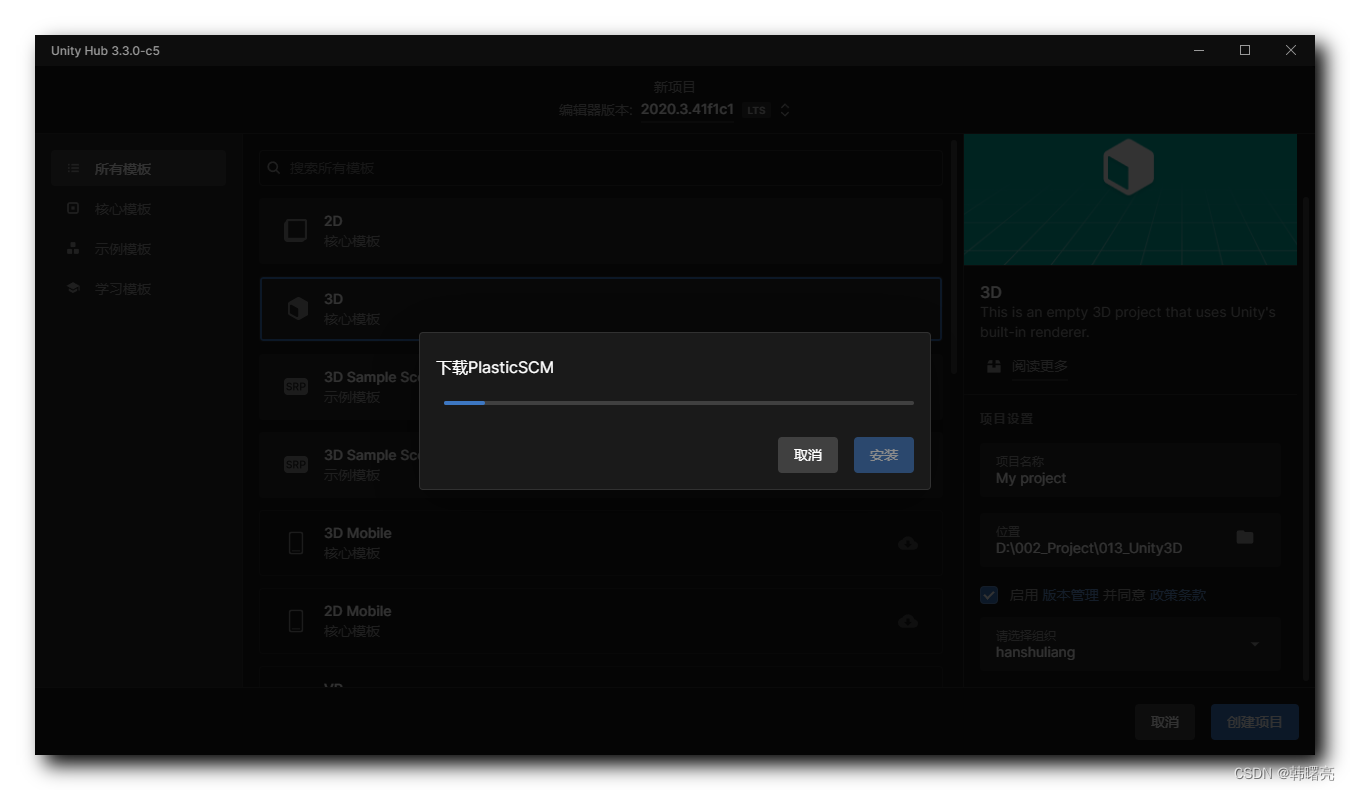The image size is (1350, 790).
Task: Expand the organization dropdown hanshuliang
Action: (x=1130, y=644)
